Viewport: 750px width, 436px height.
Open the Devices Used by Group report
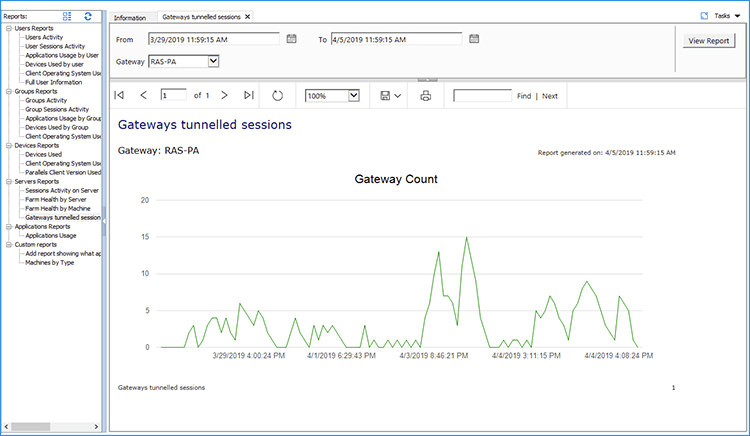tap(57, 128)
